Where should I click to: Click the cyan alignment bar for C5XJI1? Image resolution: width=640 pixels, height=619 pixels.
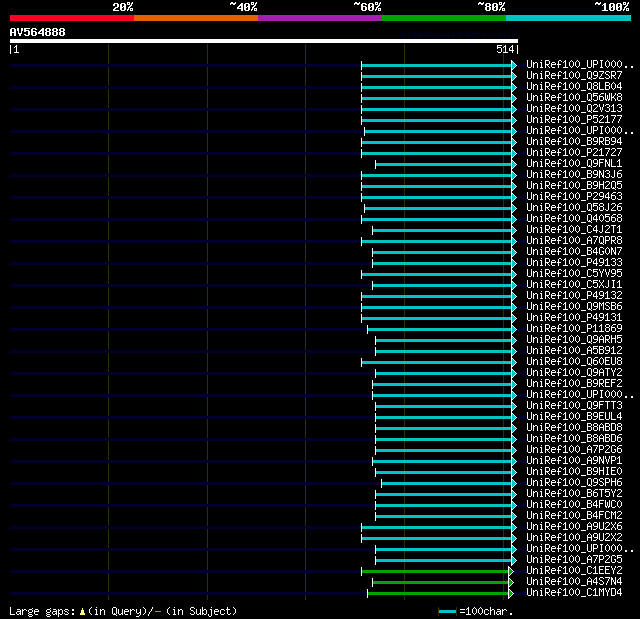(442, 285)
